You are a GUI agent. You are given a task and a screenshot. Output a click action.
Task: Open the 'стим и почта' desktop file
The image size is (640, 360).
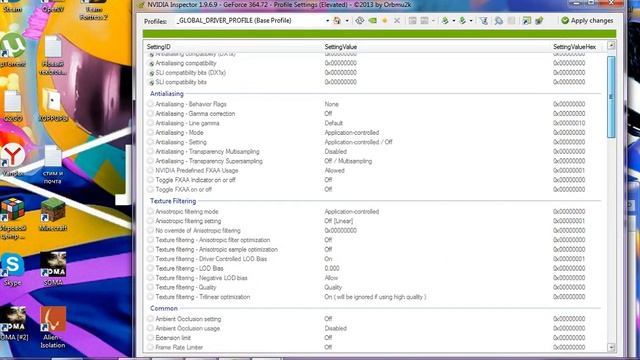[53, 164]
